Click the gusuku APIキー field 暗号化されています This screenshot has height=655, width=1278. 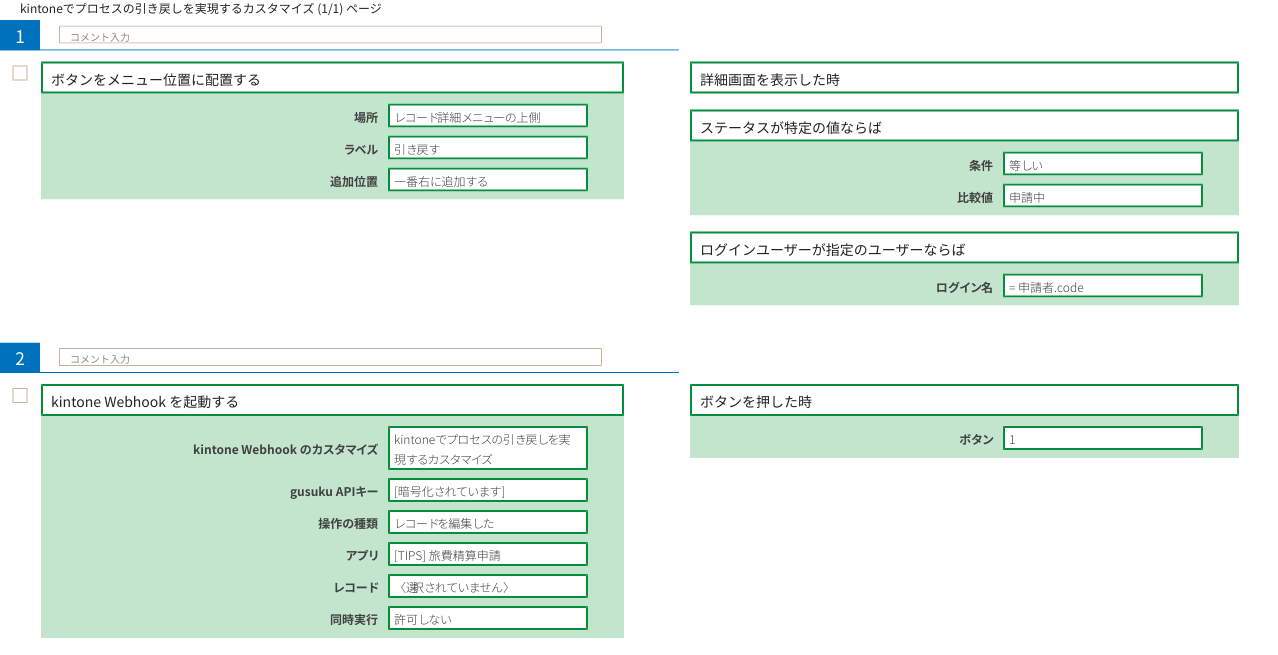(488, 490)
